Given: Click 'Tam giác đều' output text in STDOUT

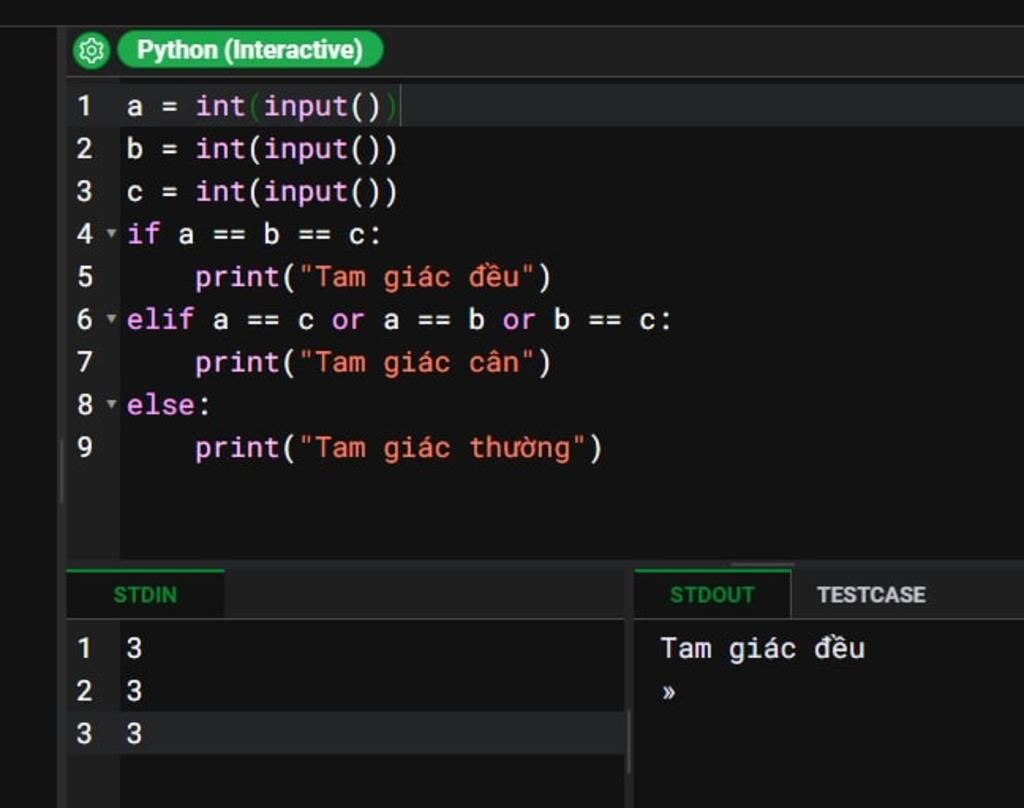Looking at the screenshot, I should click(x=763, y=649).
